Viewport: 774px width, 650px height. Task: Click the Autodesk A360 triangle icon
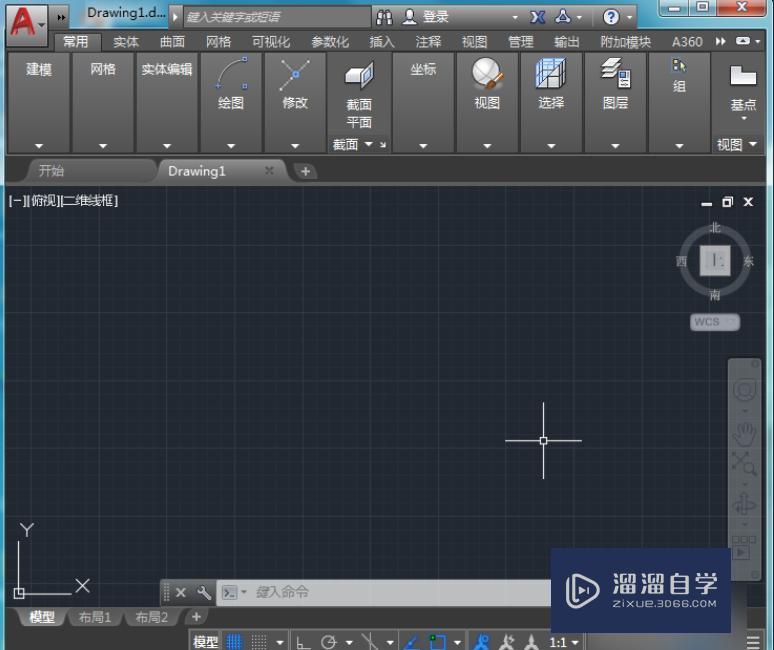tap(563, 17)
